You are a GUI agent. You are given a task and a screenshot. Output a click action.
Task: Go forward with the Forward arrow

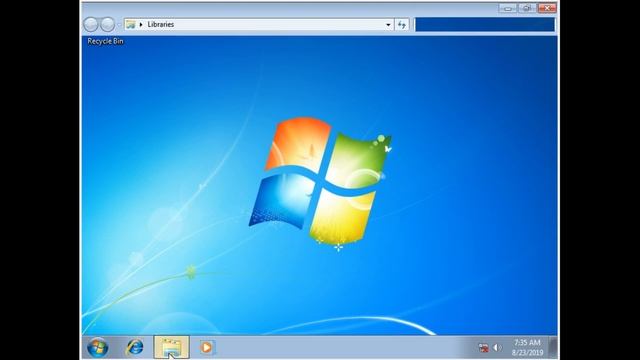107,24
